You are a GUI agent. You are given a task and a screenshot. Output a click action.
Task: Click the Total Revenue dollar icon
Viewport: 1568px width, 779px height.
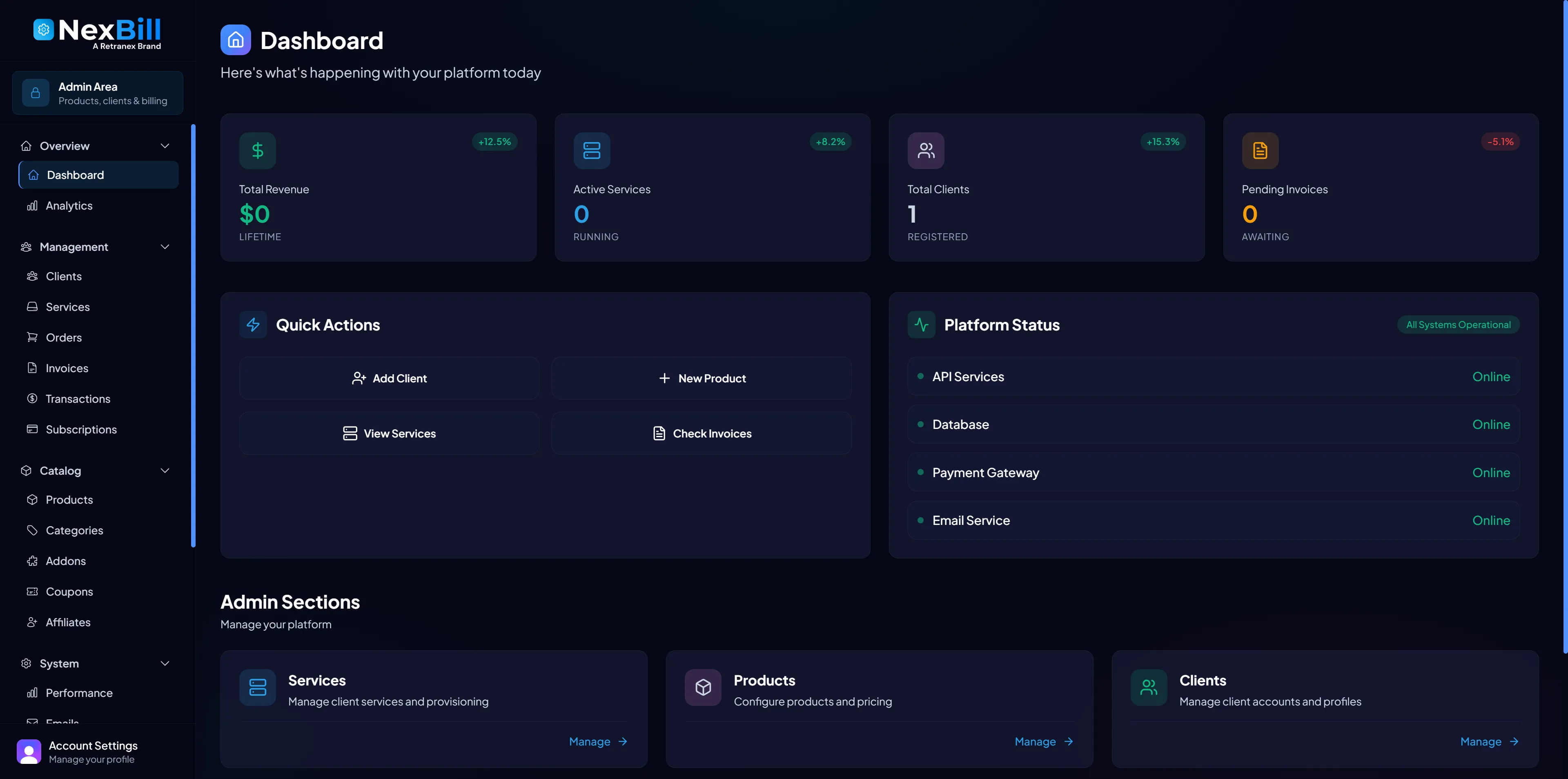click(x=258, y=150)
